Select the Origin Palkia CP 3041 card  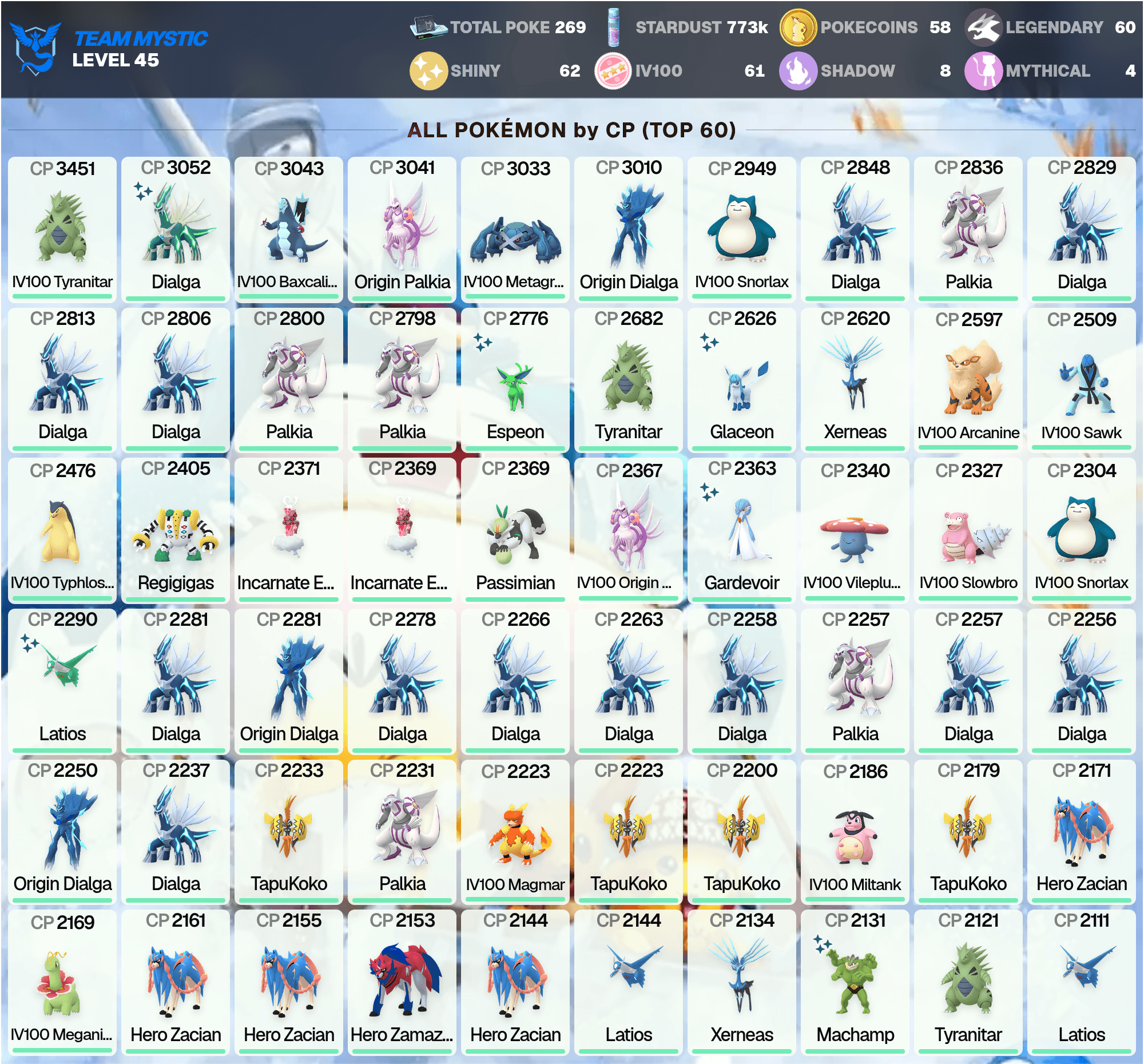402,229
